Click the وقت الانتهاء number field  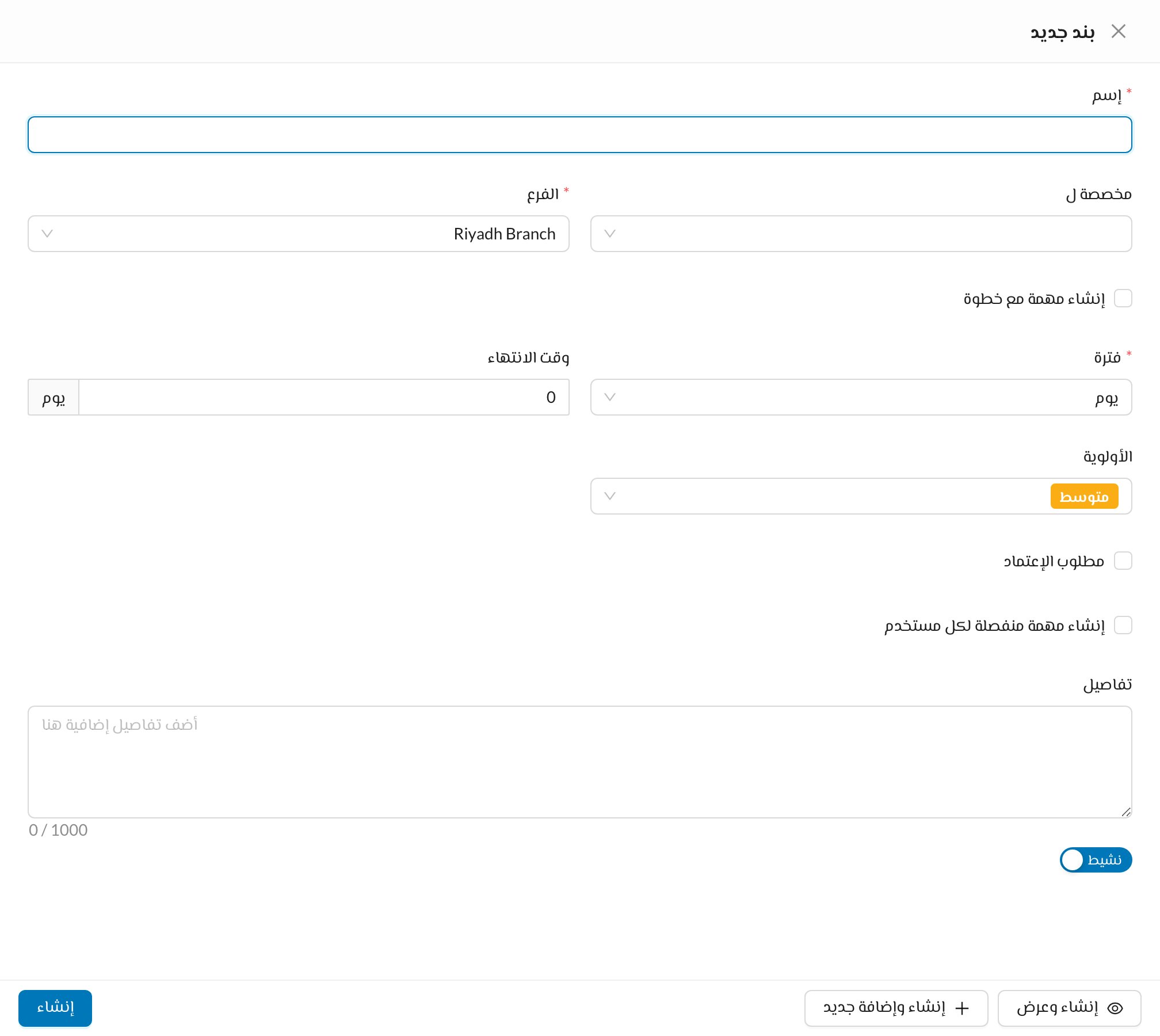point(323,397)
